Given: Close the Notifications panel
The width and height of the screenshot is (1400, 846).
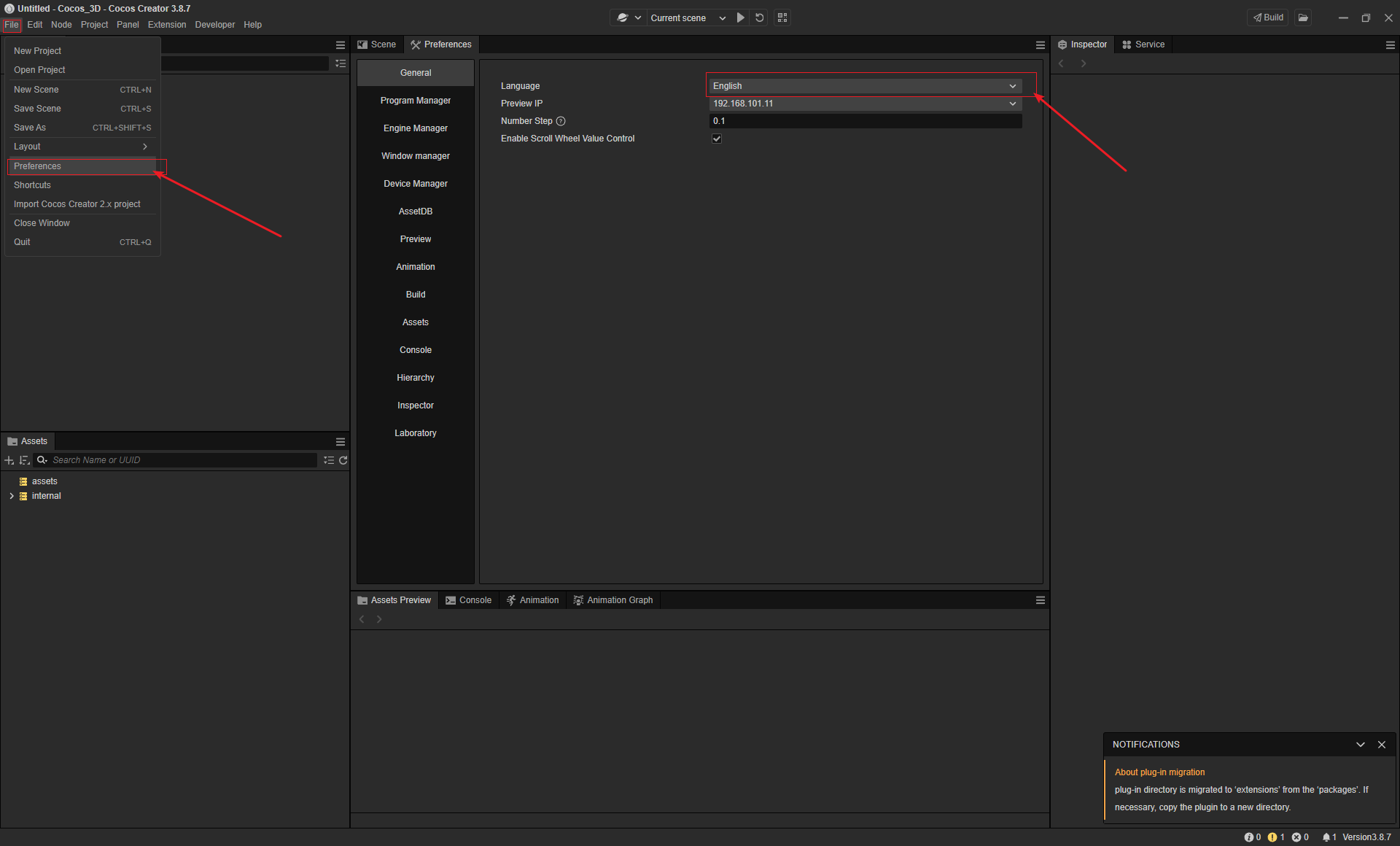Looking at the screenshot, I should tap(1382, 745).
